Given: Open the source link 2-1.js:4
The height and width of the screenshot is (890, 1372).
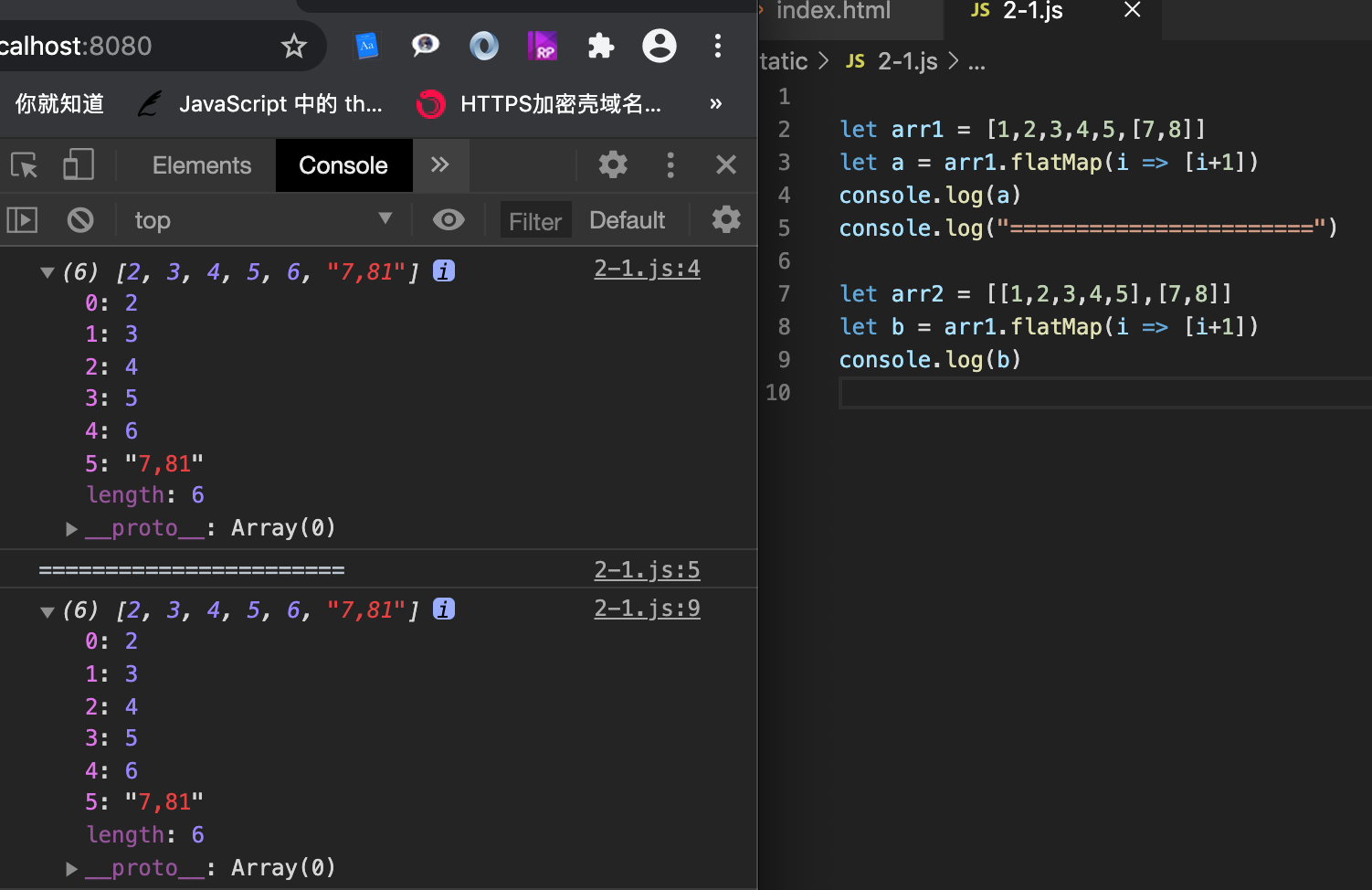Looking at the screenshot, I should (x=647, y=269).
